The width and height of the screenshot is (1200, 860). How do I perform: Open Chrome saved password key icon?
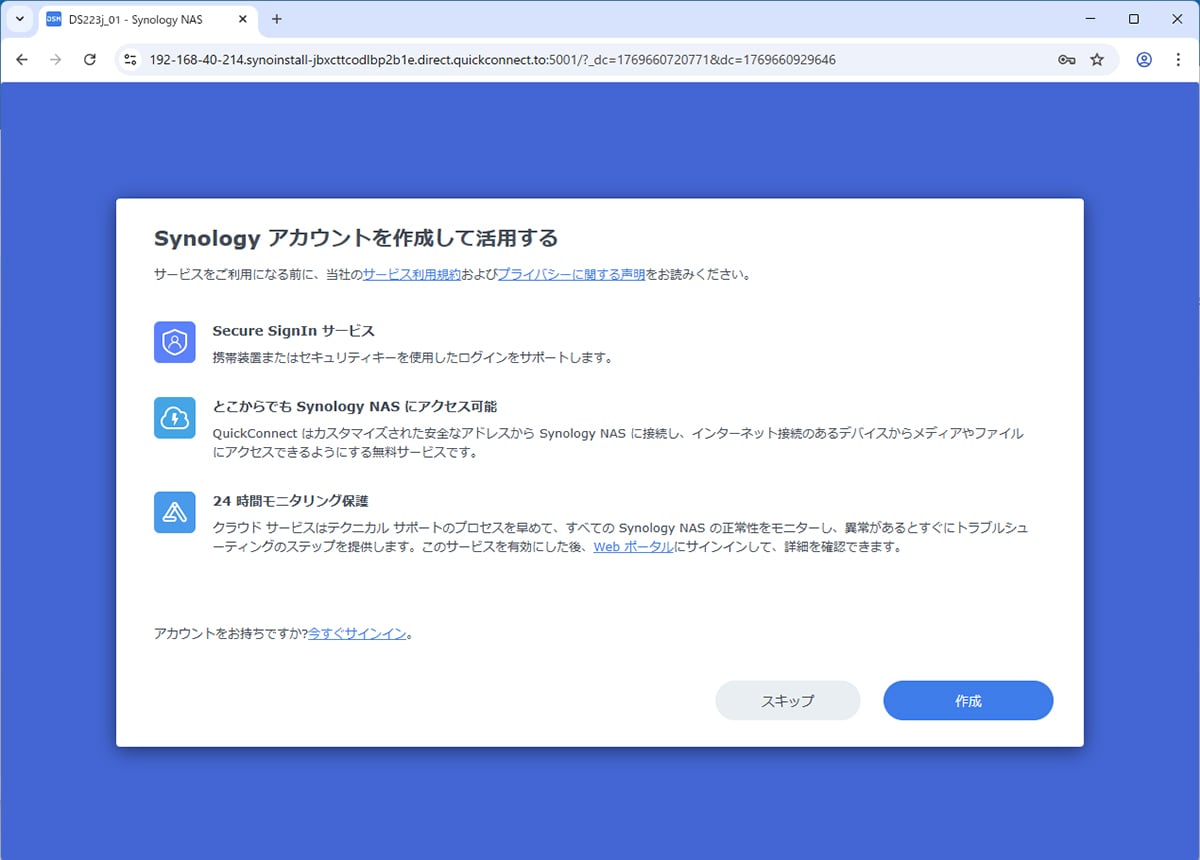click(x=1066, y=60)
